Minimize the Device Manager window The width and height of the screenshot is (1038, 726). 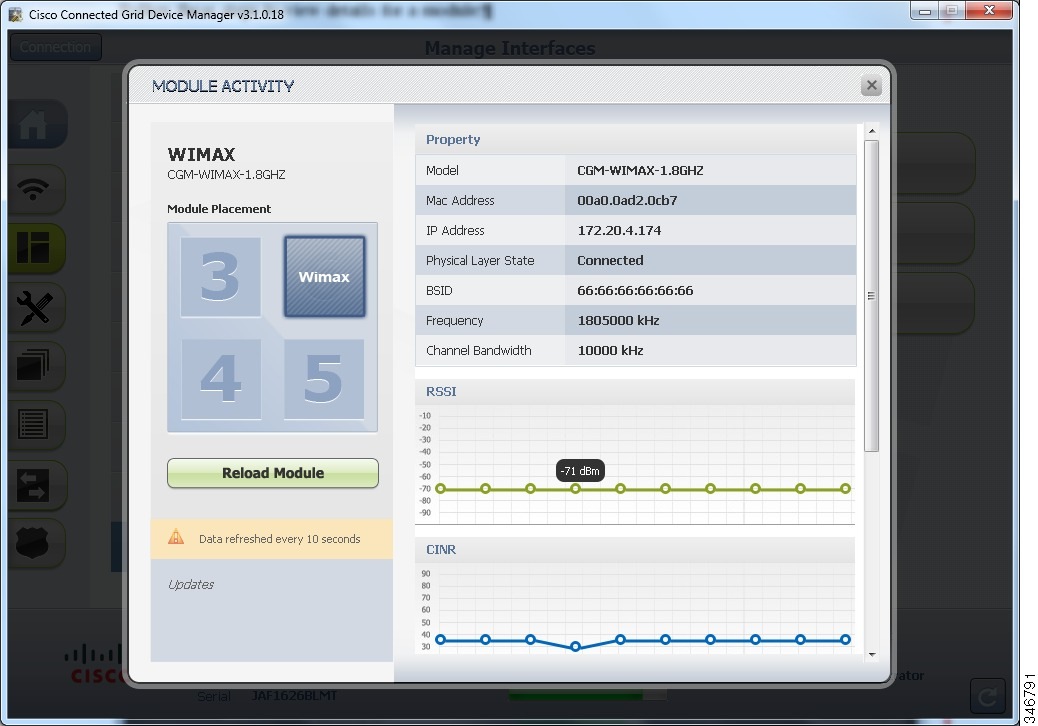(x=925, y=11)
